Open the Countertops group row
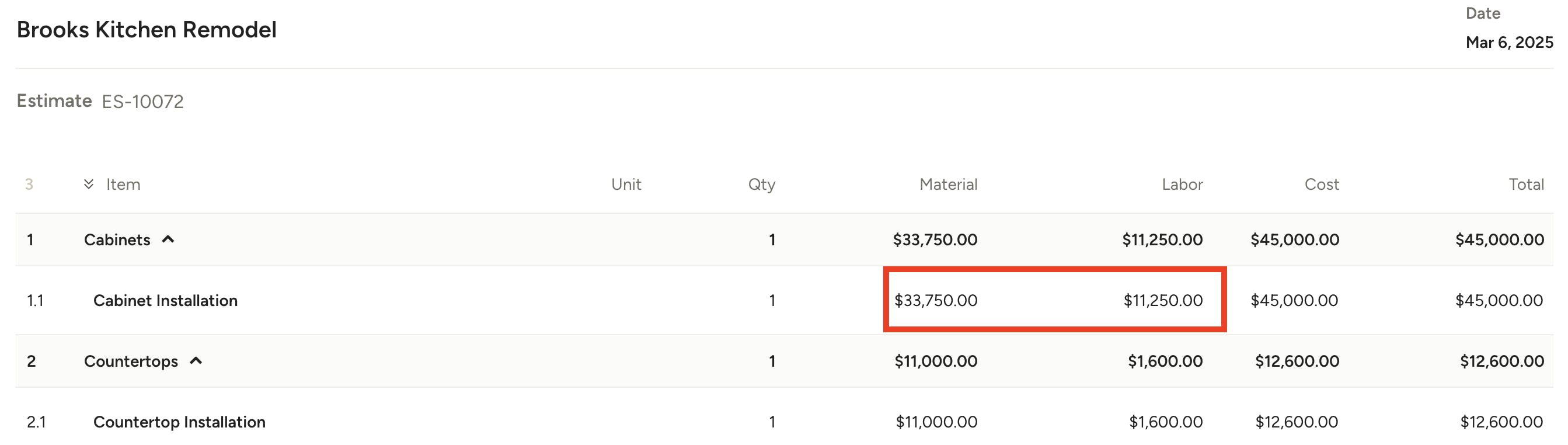The height and width of the screenshot is (445, 1568). 784,361
